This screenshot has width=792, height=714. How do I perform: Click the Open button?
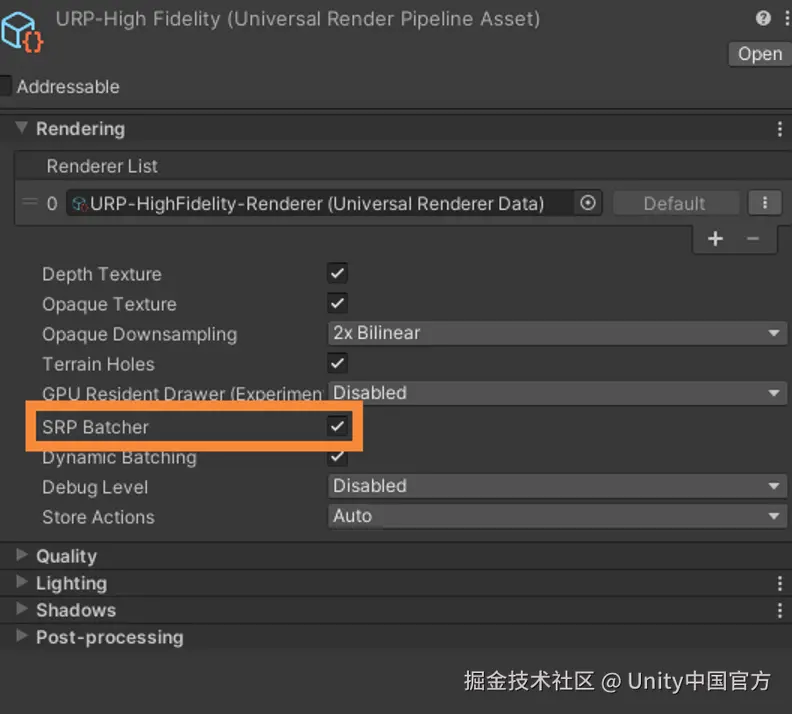click(x=760, y=54)
